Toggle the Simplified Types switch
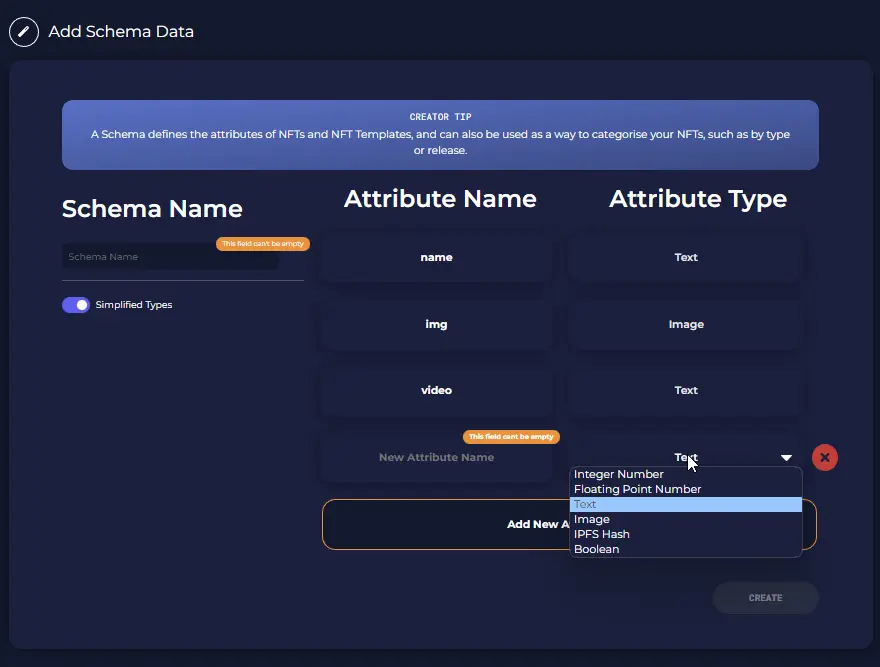 [76, 305]
